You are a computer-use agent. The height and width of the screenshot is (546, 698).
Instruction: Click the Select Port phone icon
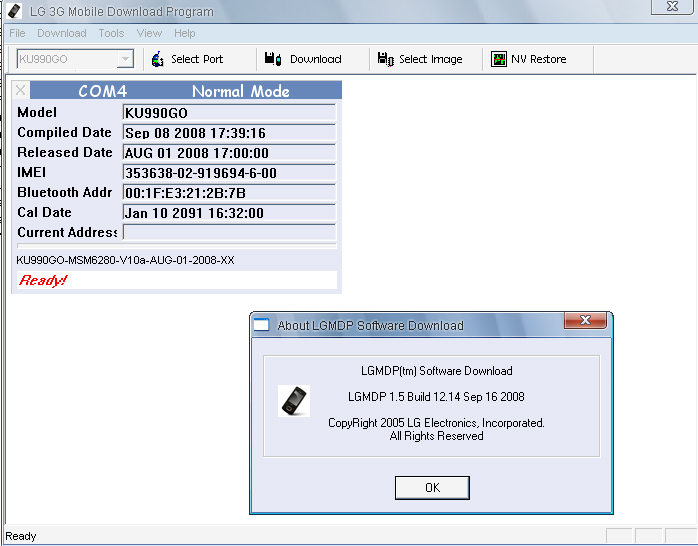(158, 59)
